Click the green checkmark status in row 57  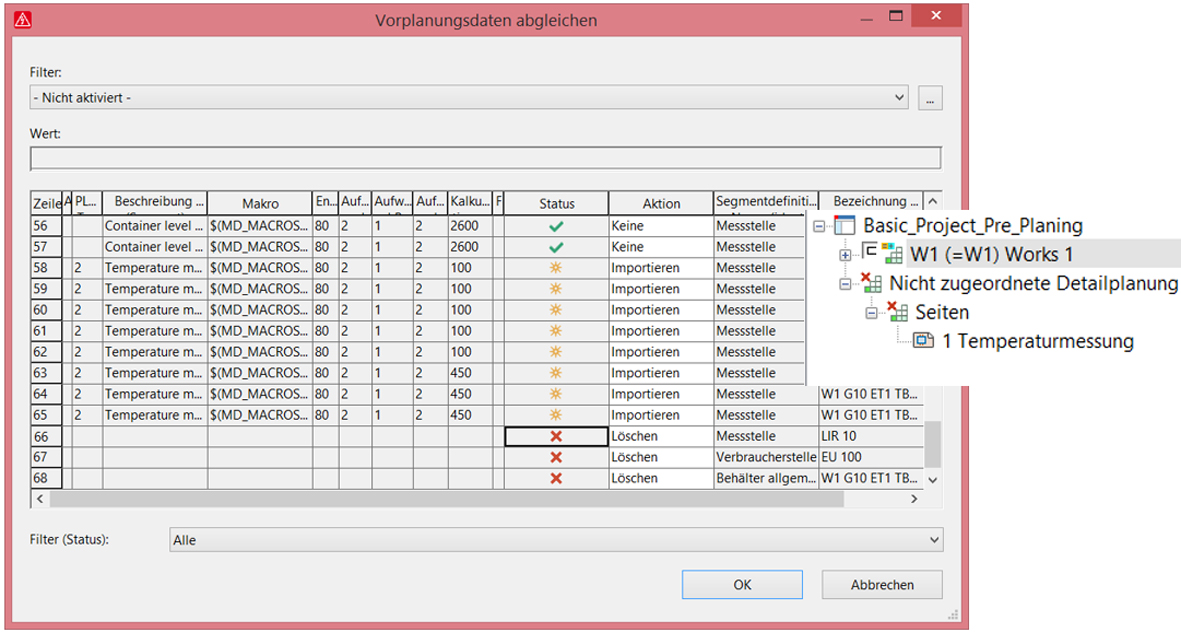tap(556, 248)
